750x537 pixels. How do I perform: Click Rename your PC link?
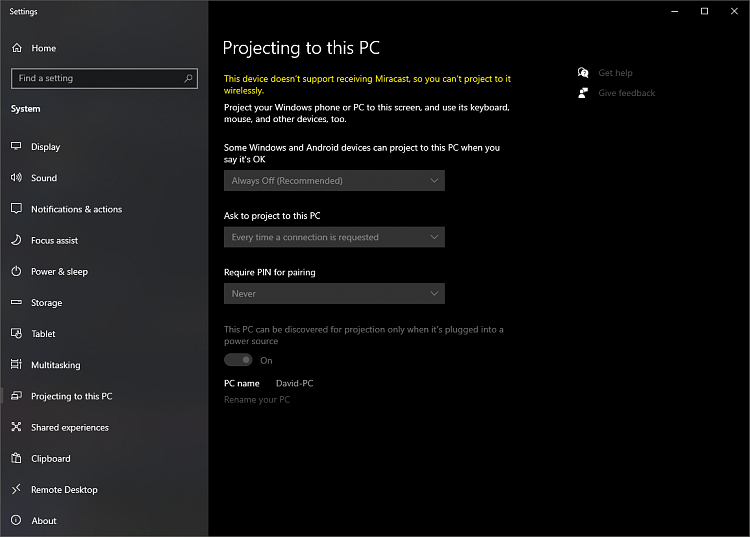click(x=257, y=400)
